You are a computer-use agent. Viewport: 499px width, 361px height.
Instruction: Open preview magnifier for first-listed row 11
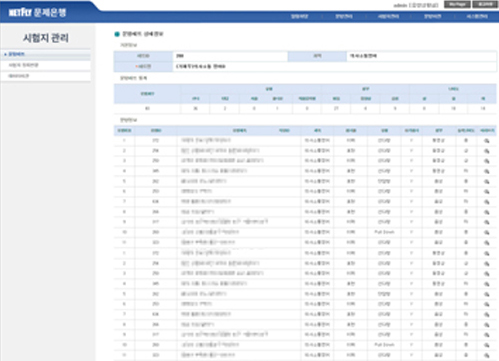(487, 243)
